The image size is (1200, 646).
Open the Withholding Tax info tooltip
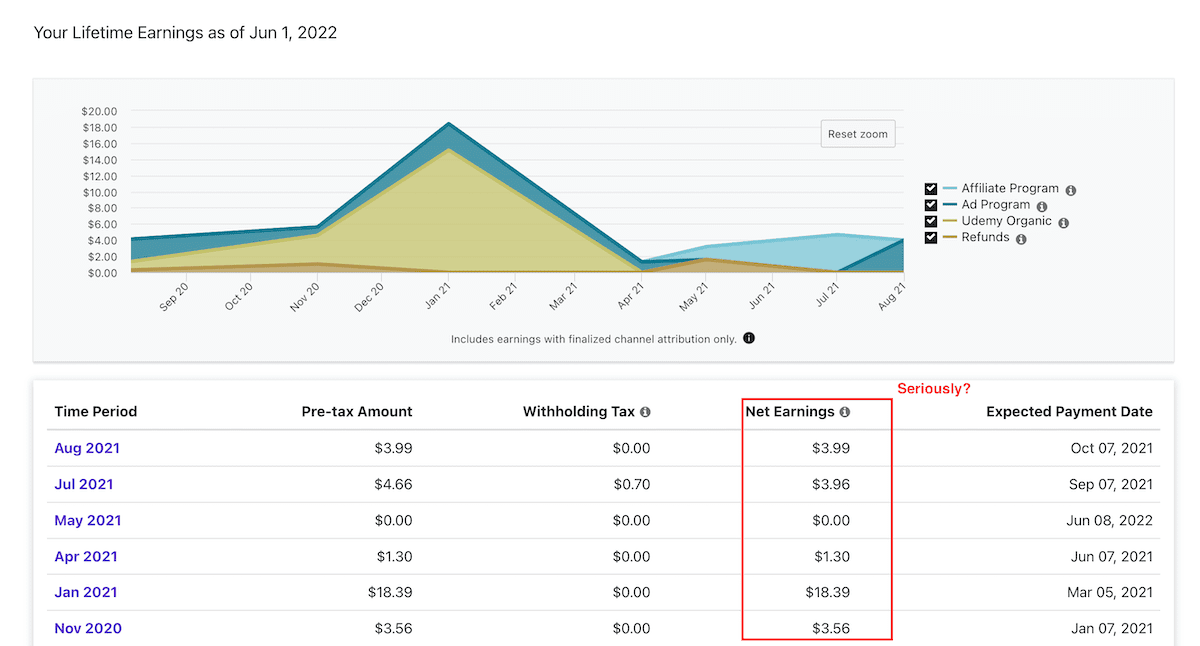(645, 411)
